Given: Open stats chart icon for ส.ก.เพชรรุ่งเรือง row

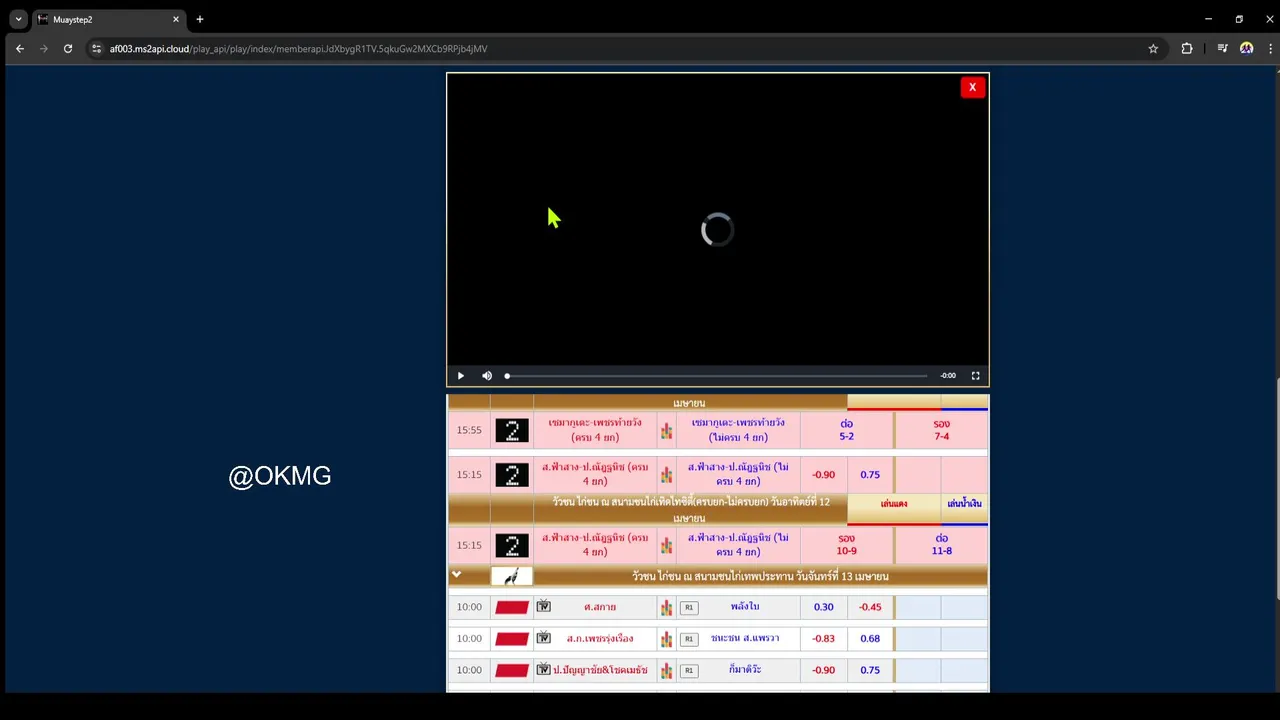Looking at the screenshot, I should [666, 639].
